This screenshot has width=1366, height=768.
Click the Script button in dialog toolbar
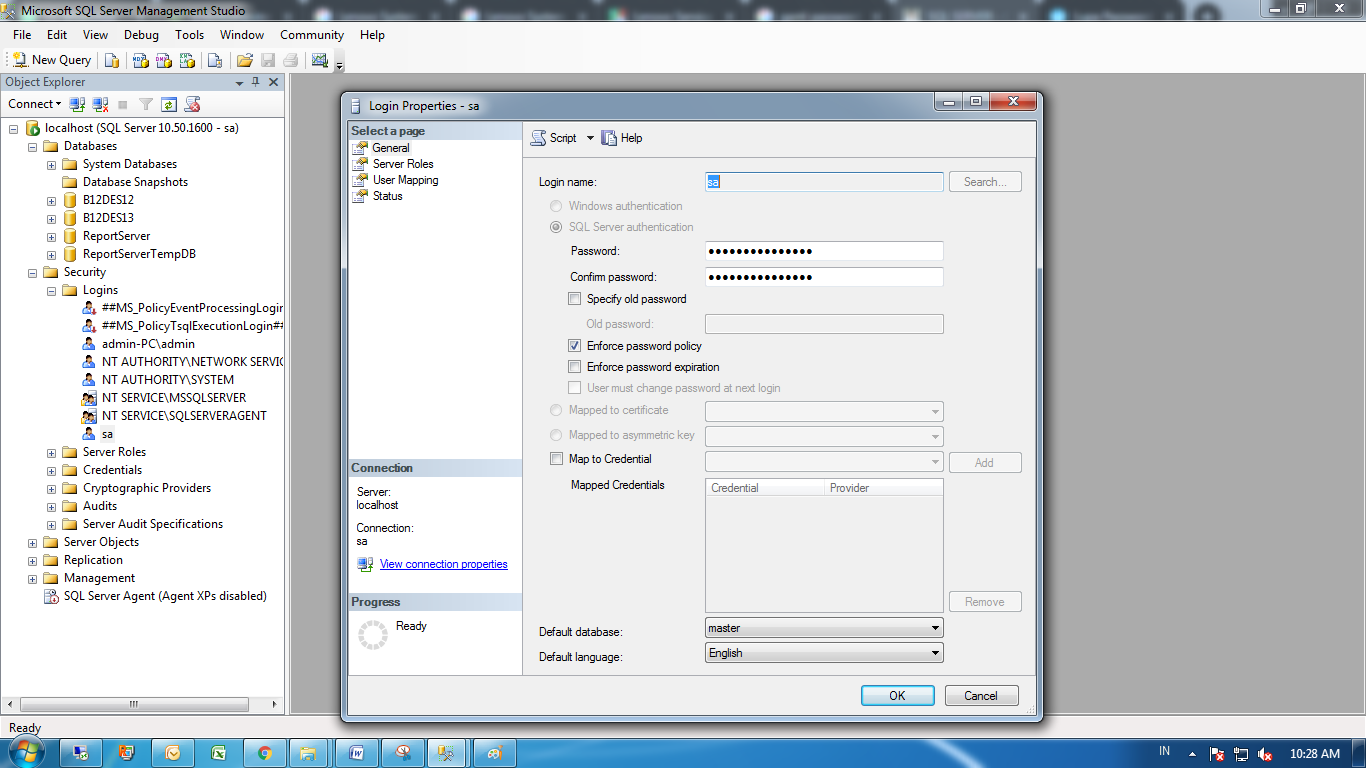tap(553, 138)
